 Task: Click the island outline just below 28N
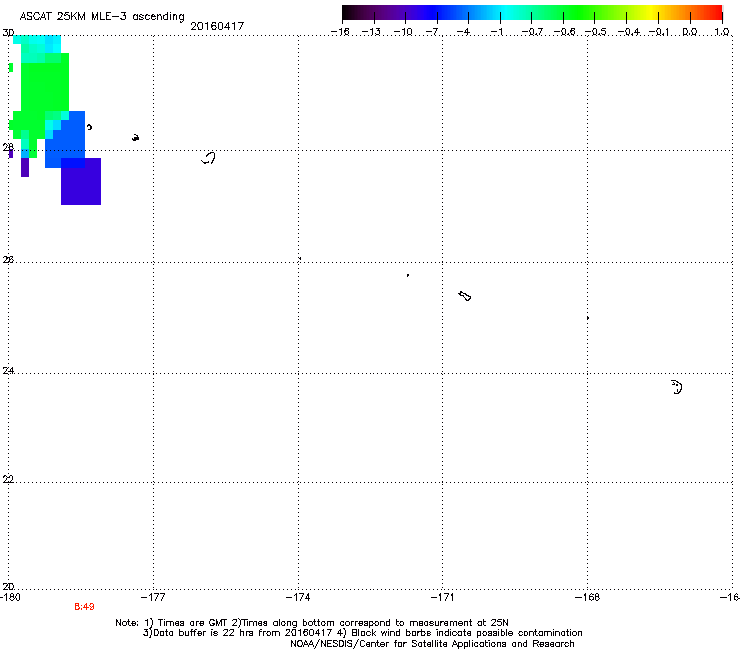[x=208, y=158]
